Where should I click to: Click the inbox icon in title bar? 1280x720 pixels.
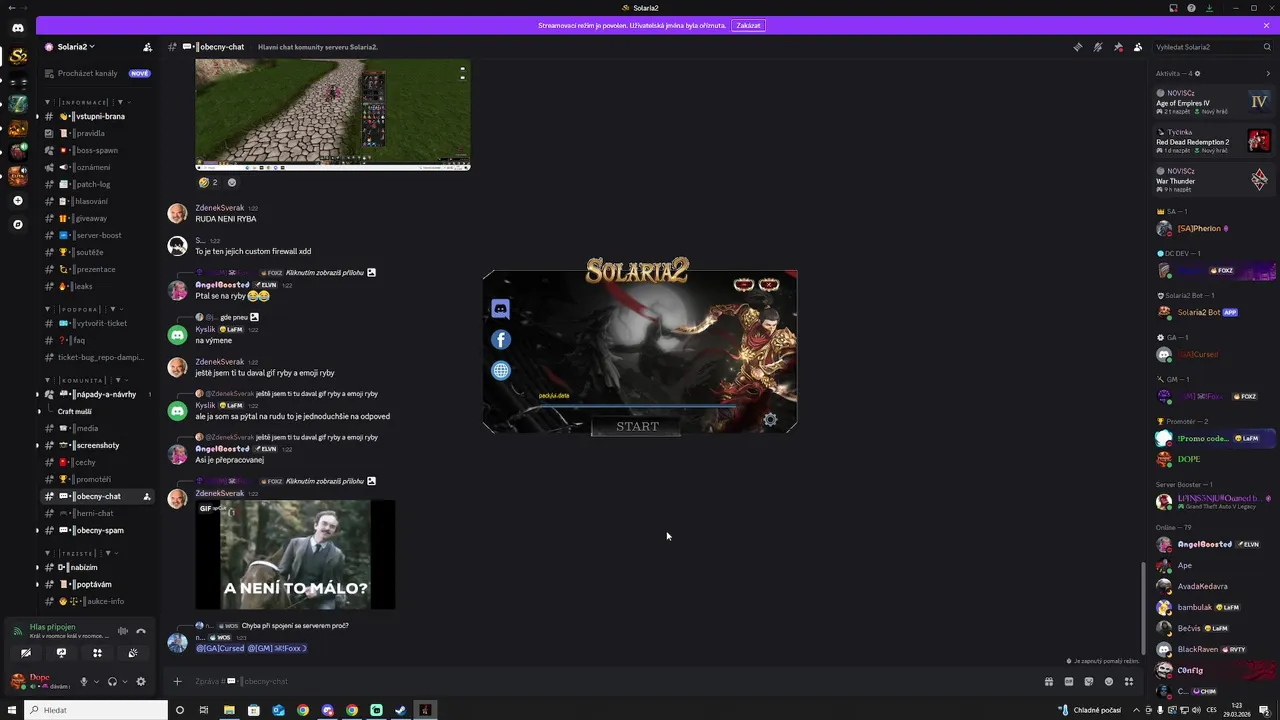(1174, 8)
